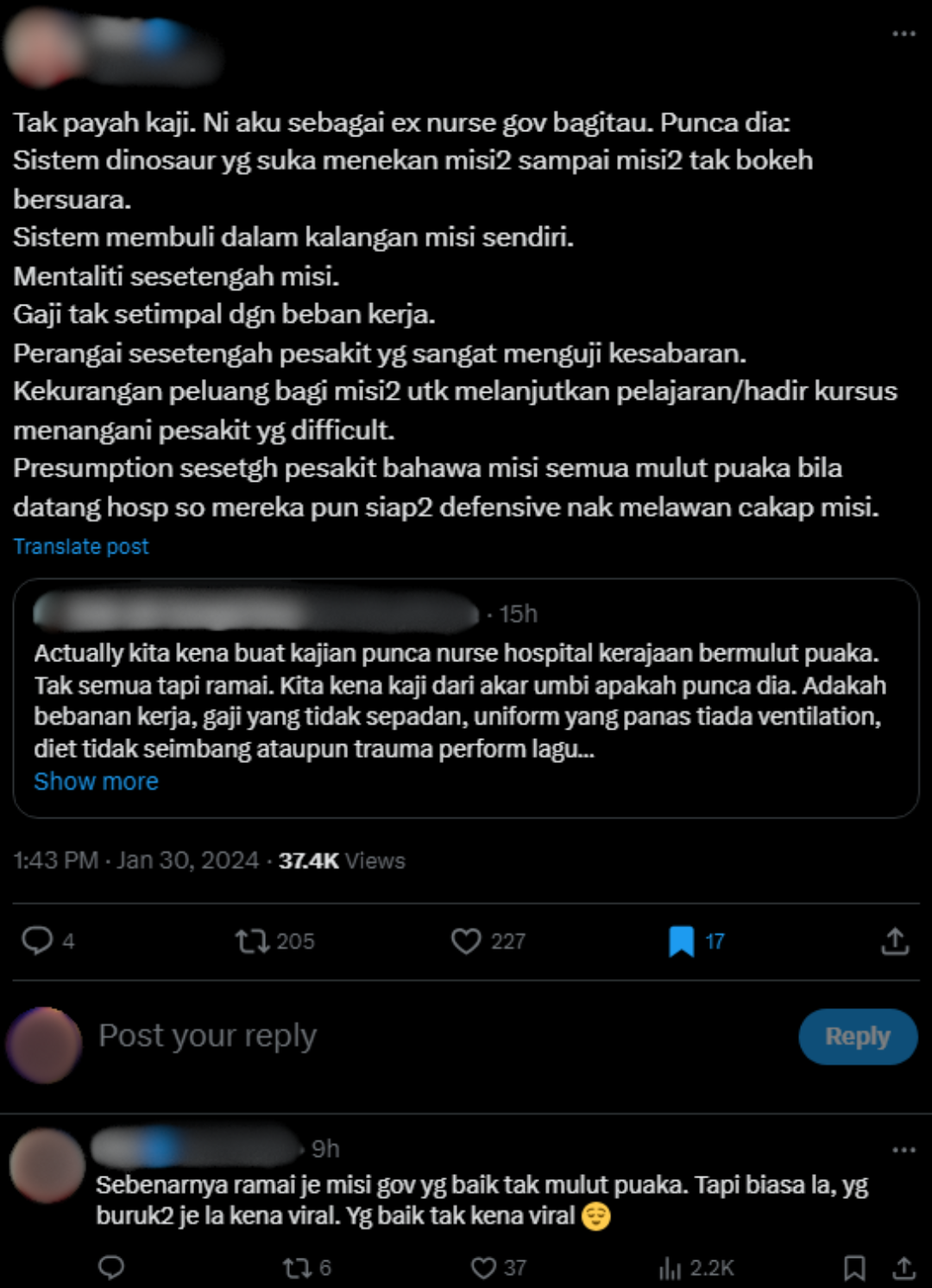Open the 9h reply's three-dot menu
Screen dimensions: 932x1288
904,1150
